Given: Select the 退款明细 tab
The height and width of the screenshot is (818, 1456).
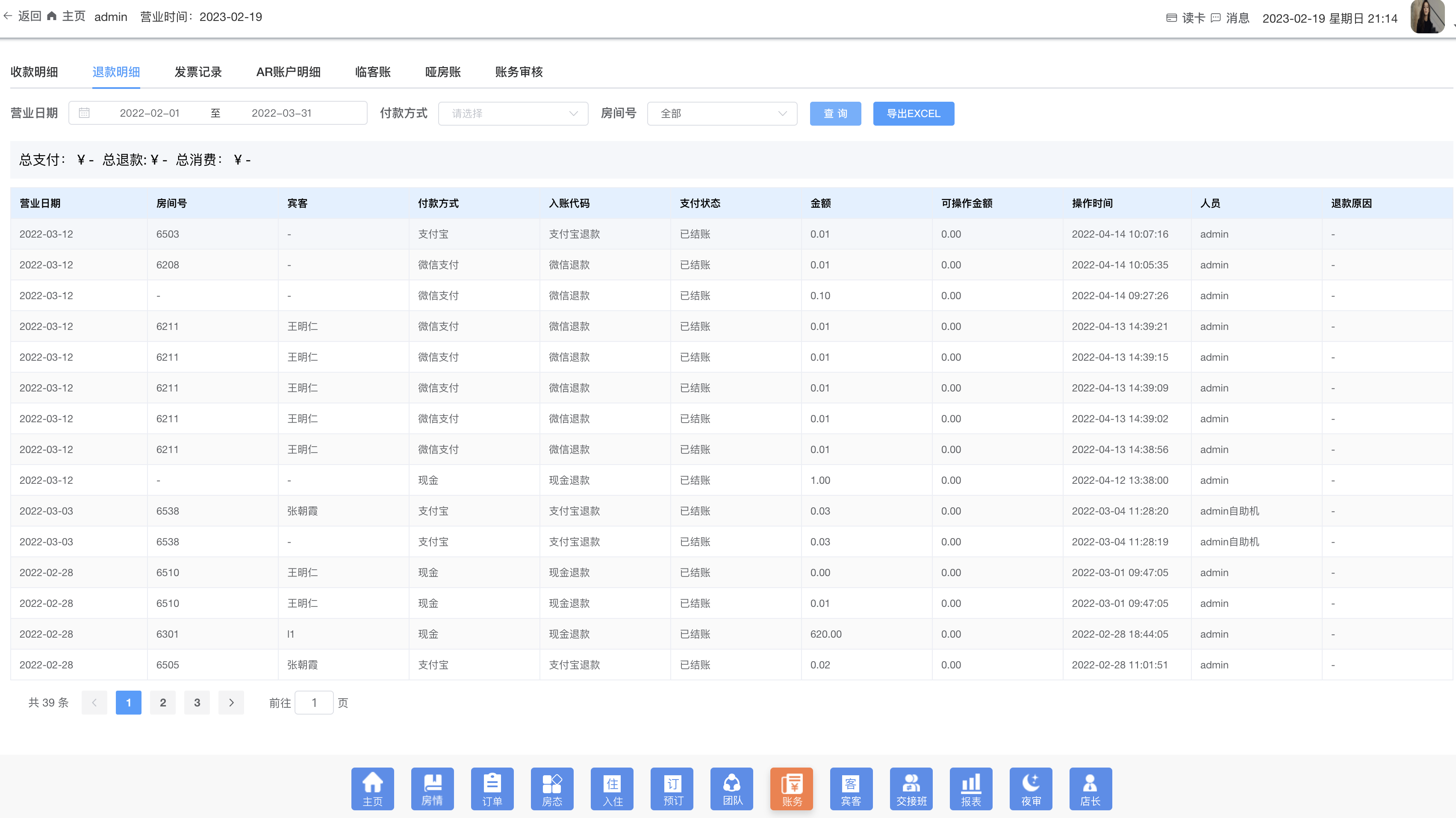Looking at the screenshot, I should click(116, 72).
